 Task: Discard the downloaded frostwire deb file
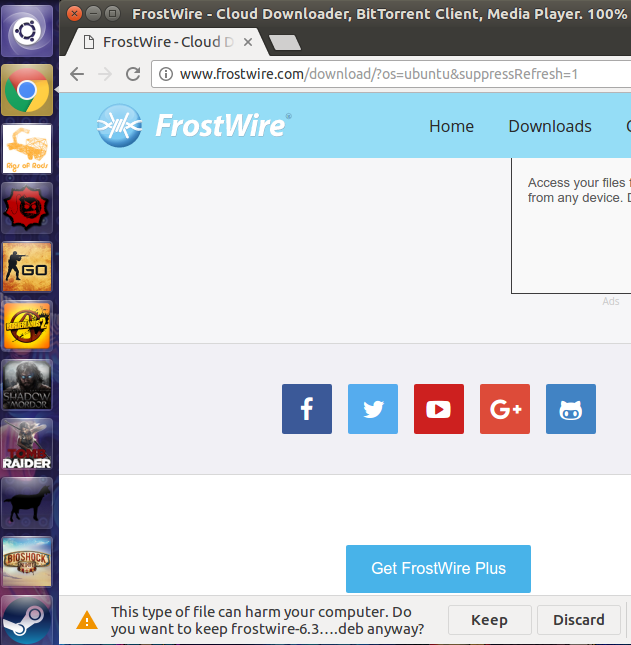coord(579,620)
